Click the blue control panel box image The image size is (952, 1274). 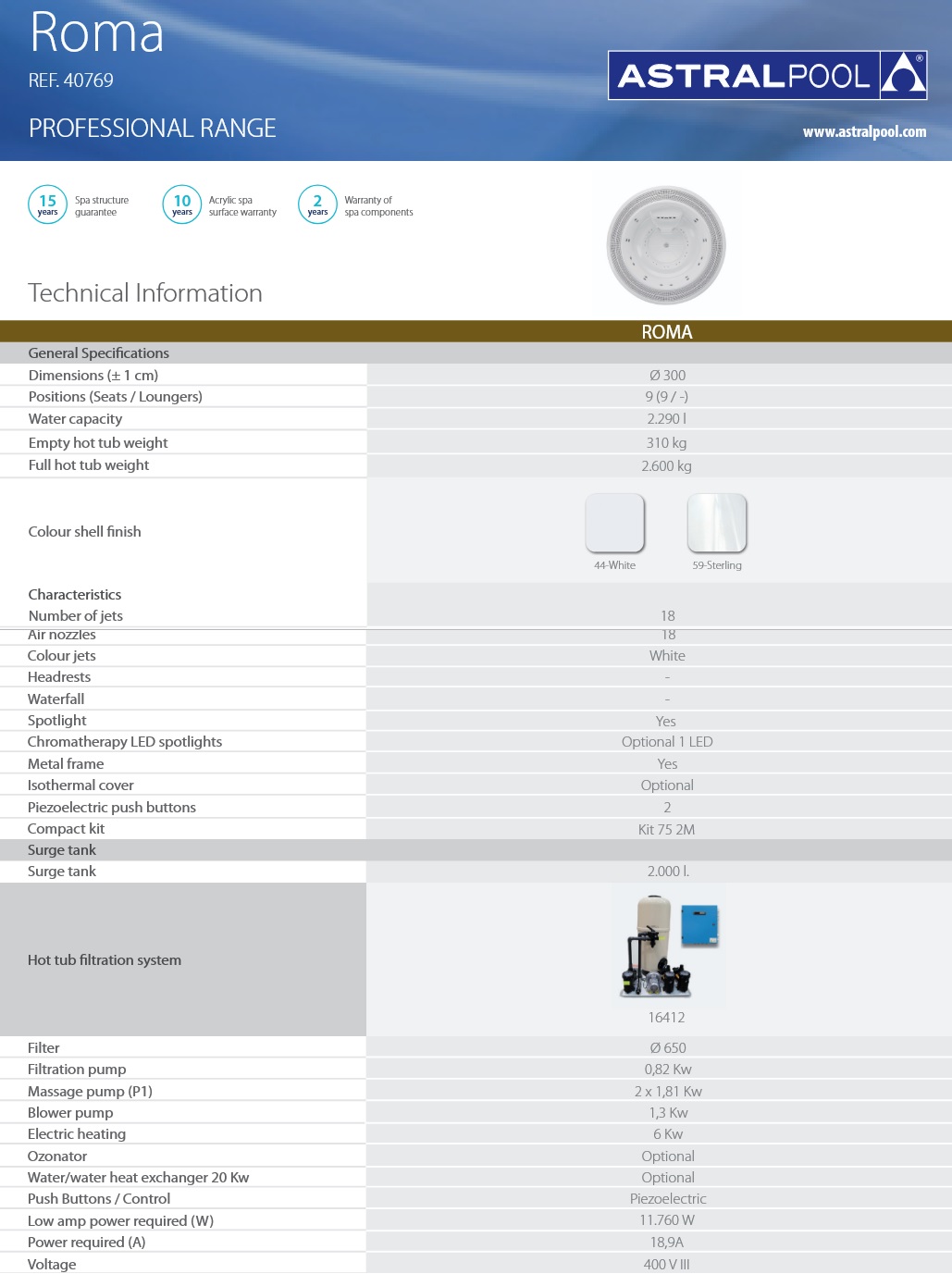coord(699,926)
